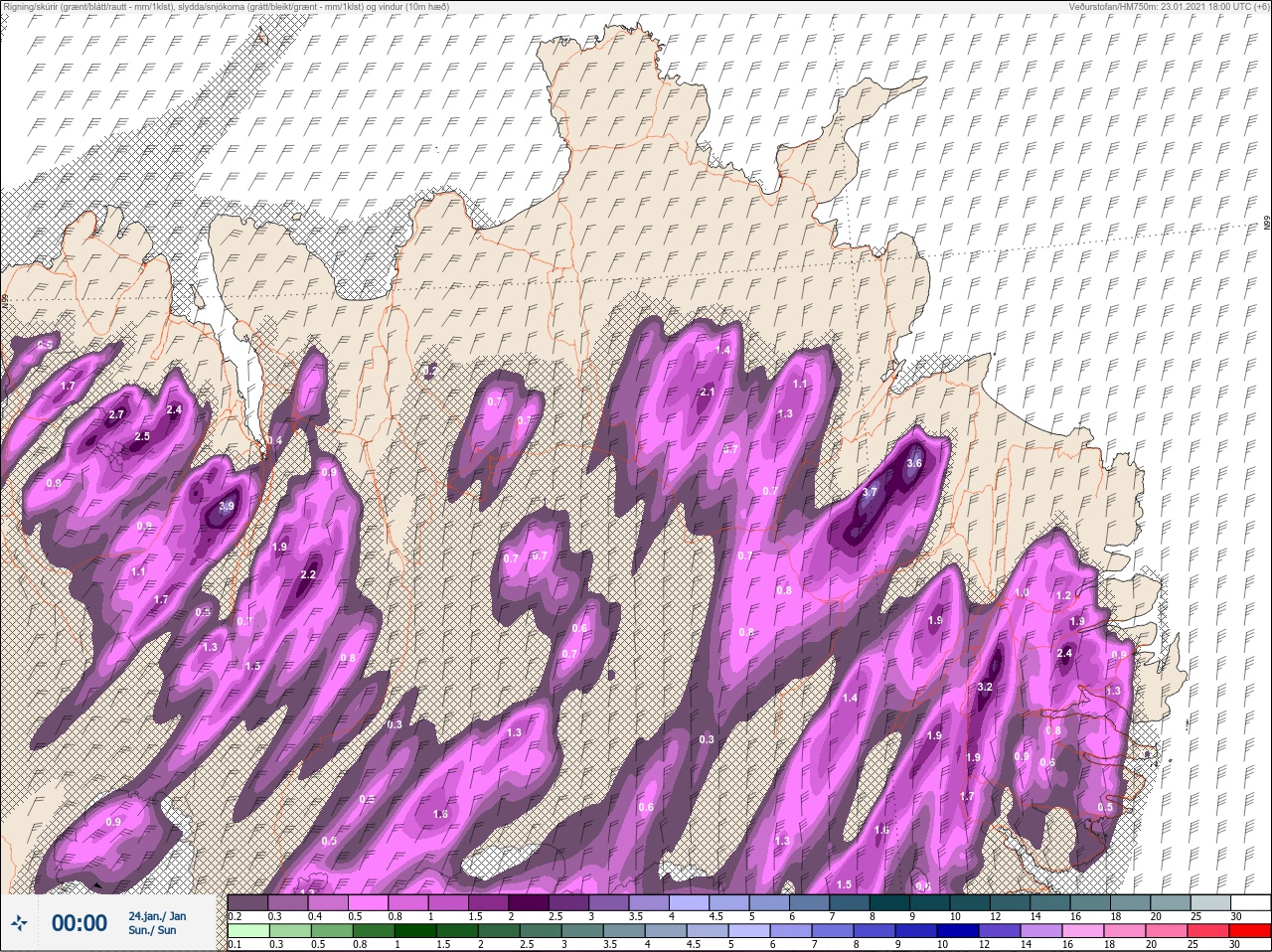Click the compass star icon beside the clock
Image resolution: width=1272 pixels, height=952 pixels.
click(19, 923)
